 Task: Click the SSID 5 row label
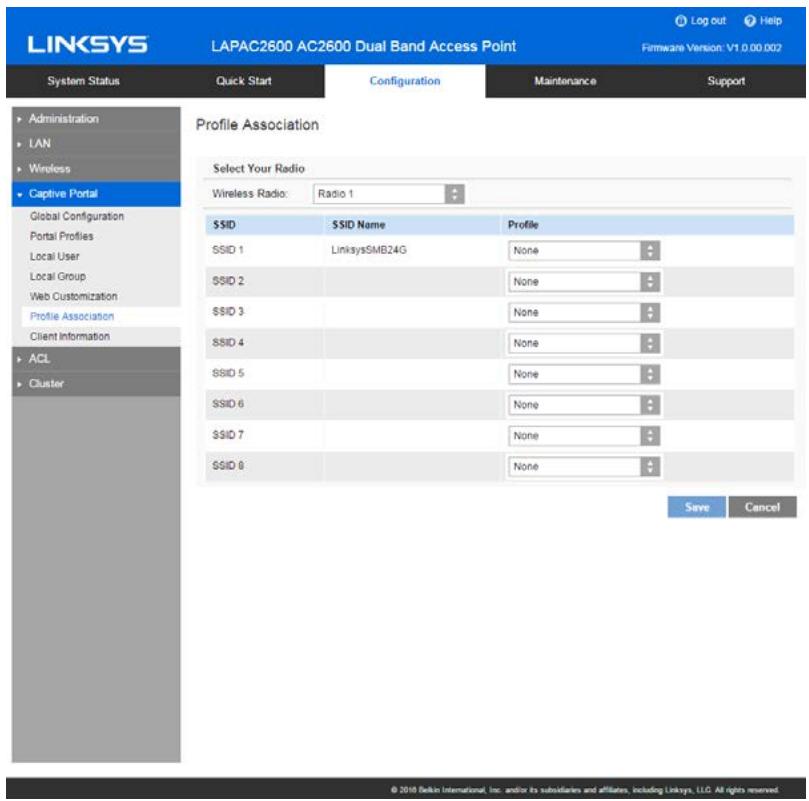point(228,373)
